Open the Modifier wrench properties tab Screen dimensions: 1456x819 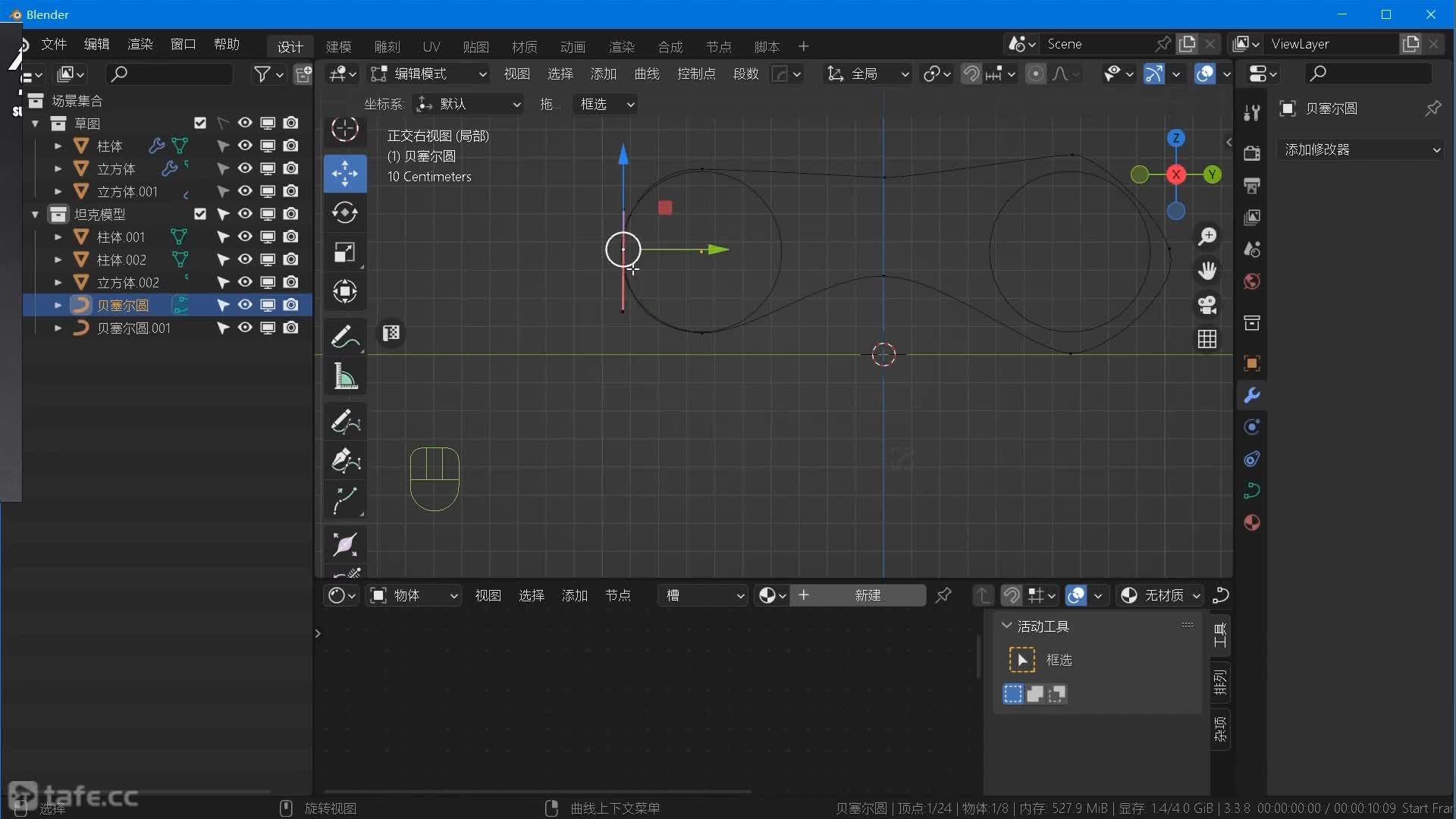(1252, 395)
